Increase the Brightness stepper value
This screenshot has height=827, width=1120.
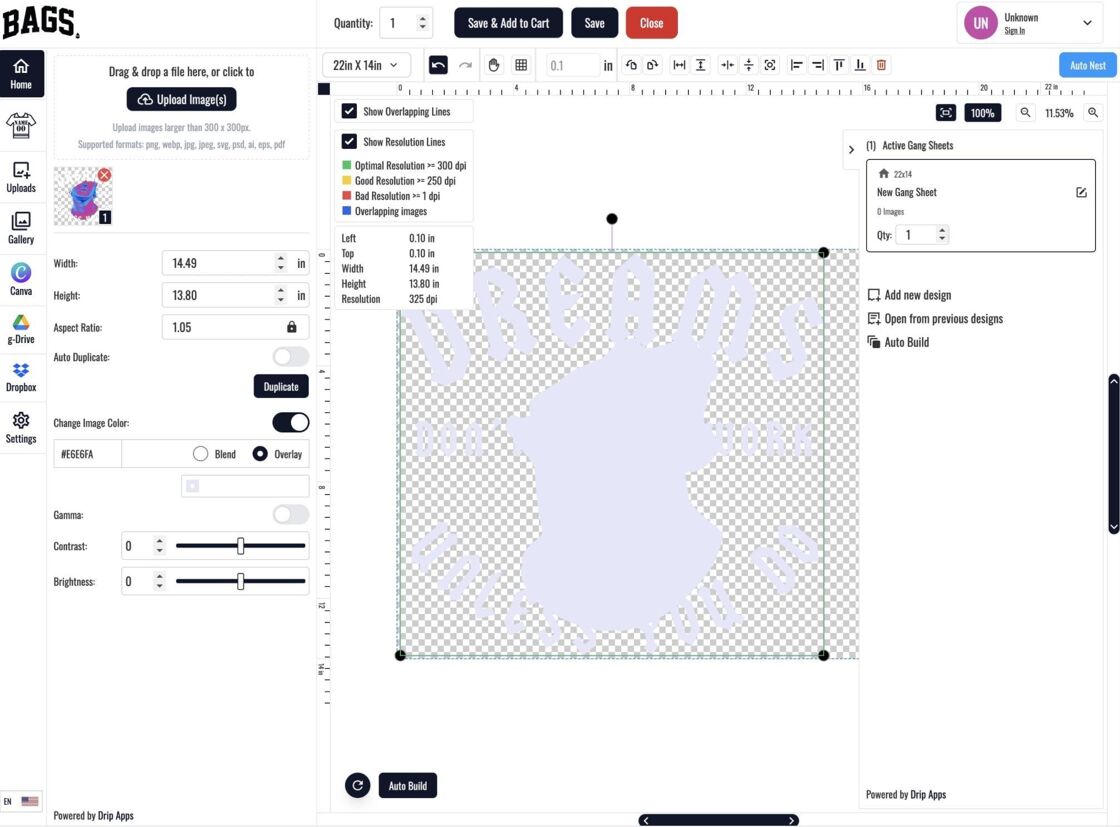[159, 577]
